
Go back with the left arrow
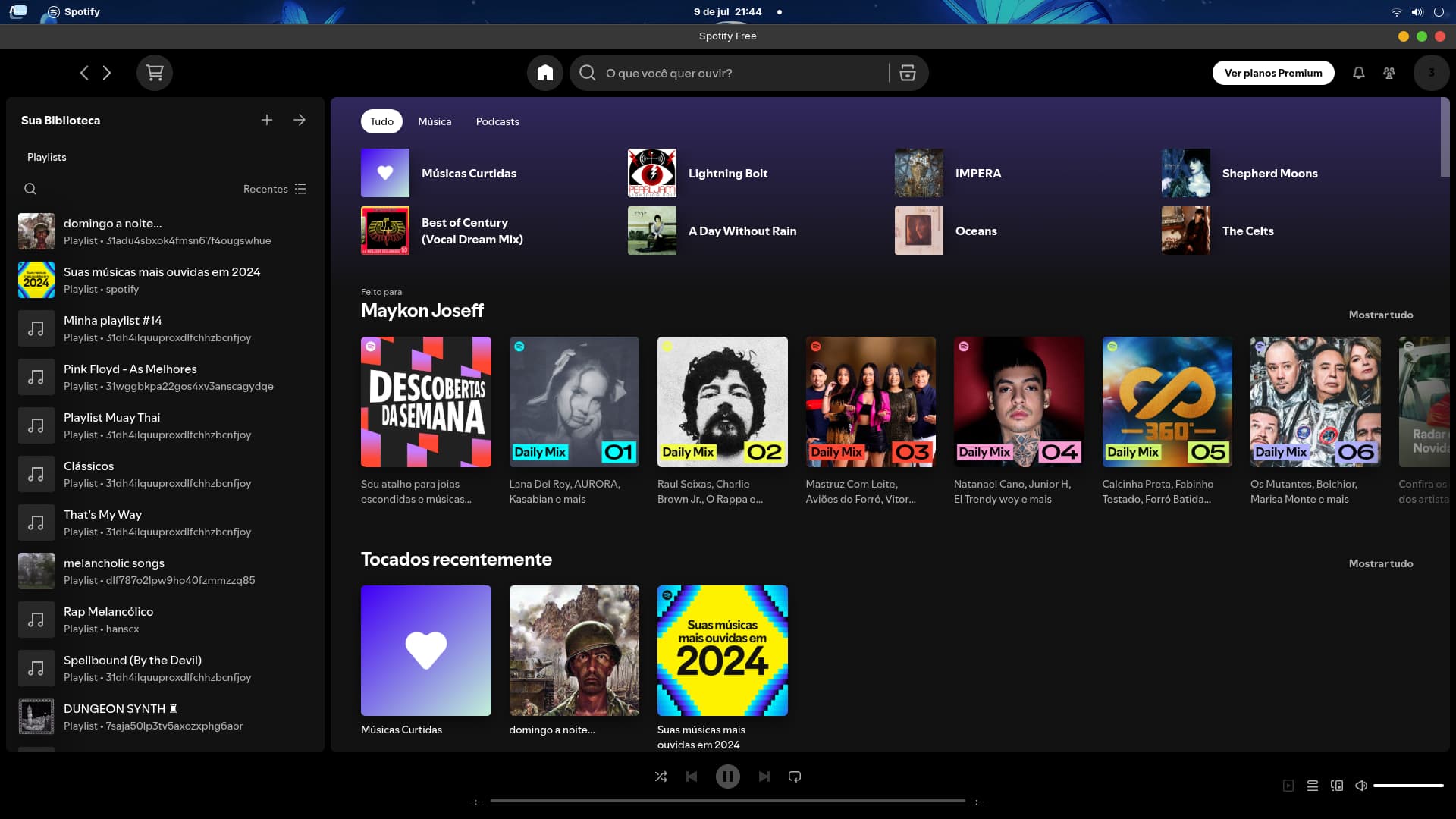click(84, 73)
